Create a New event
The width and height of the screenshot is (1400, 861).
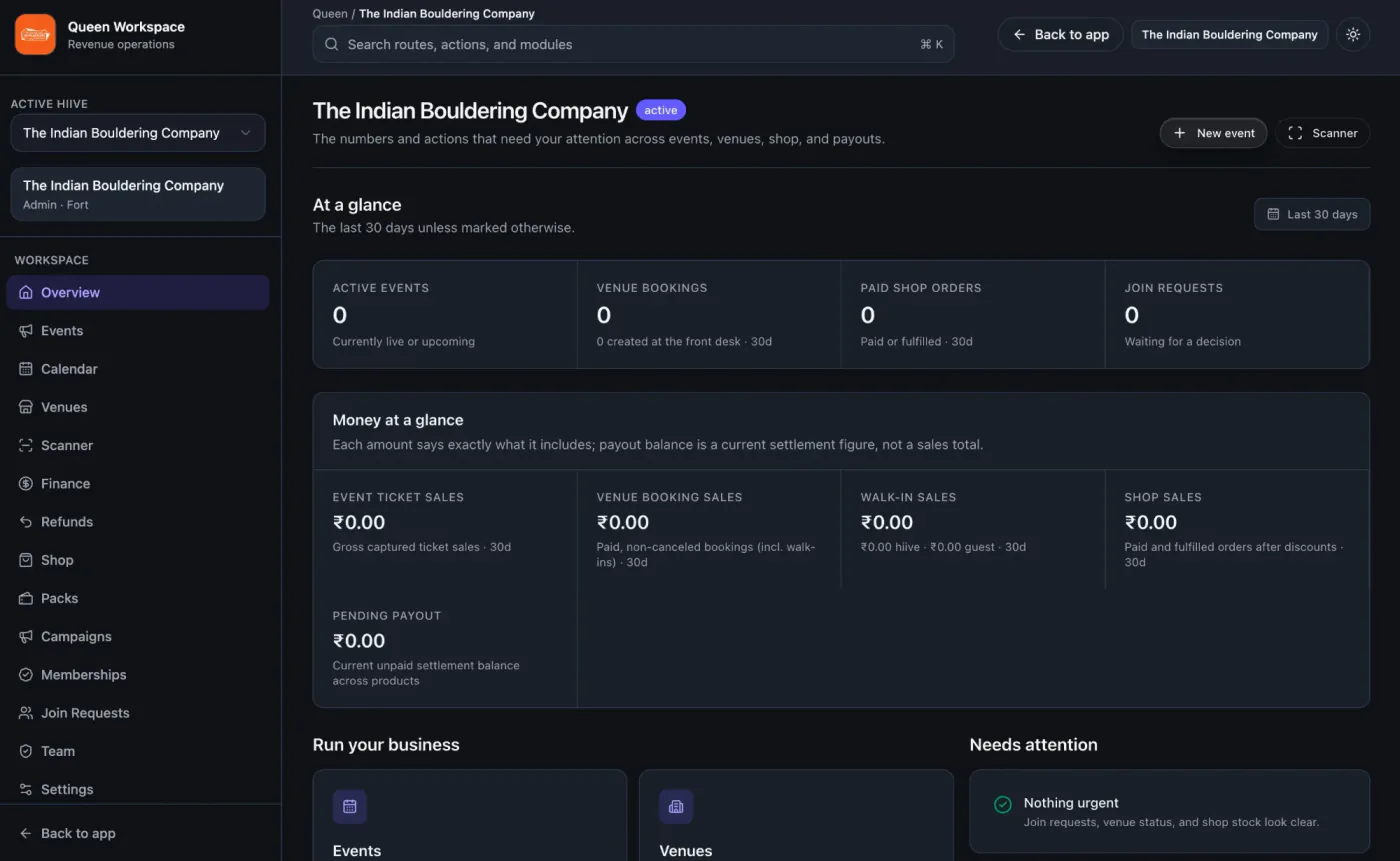[x=1213, y=133]
